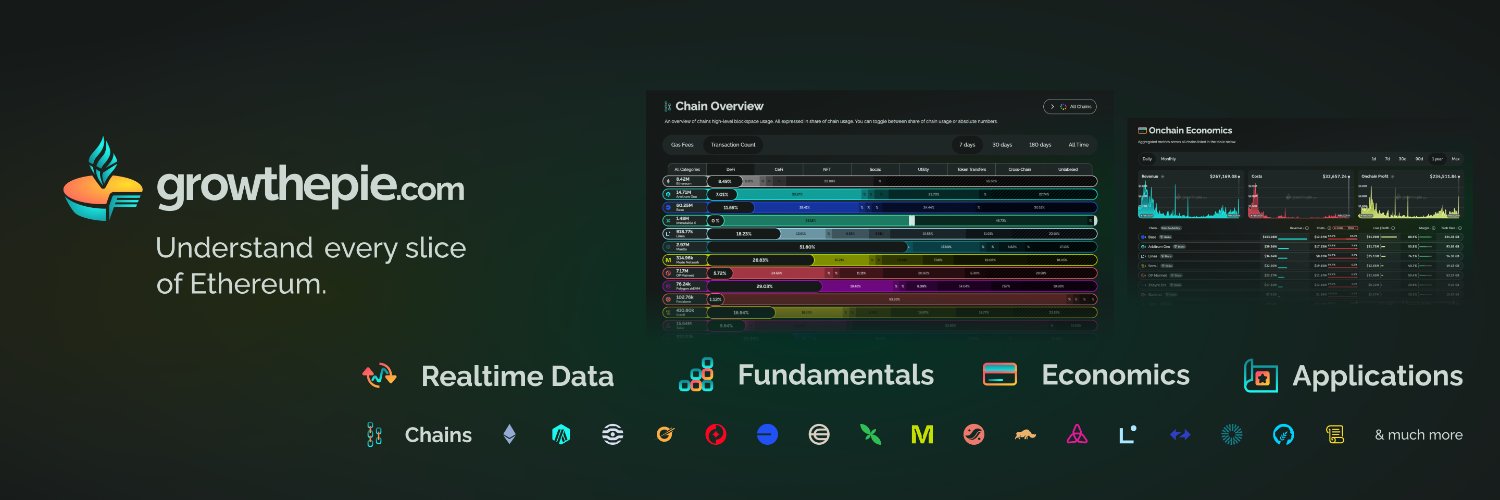Screen dimensions: 1500x500
Task: Open the Fundamentals label
Action: [x=836, y=375]
